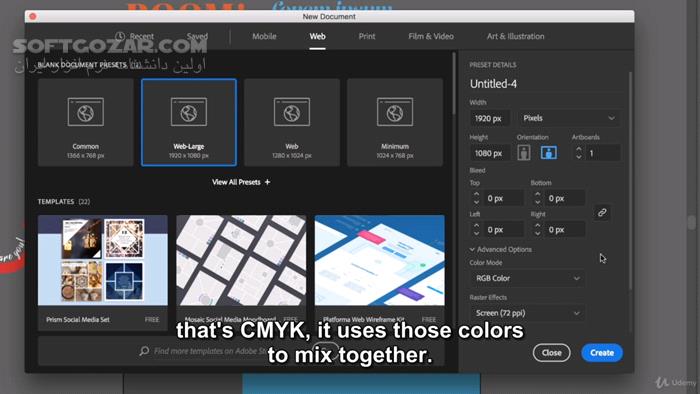Switch to the Web tab
Viewport: 700px width, 394px height.
[317, 36]
